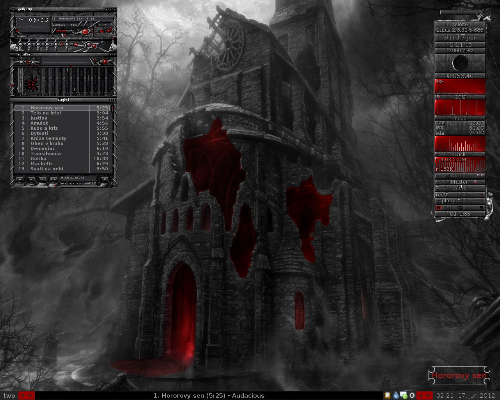Pause playback in the Audacious main window
Screen dimensions: 500x400
[38, 45]
